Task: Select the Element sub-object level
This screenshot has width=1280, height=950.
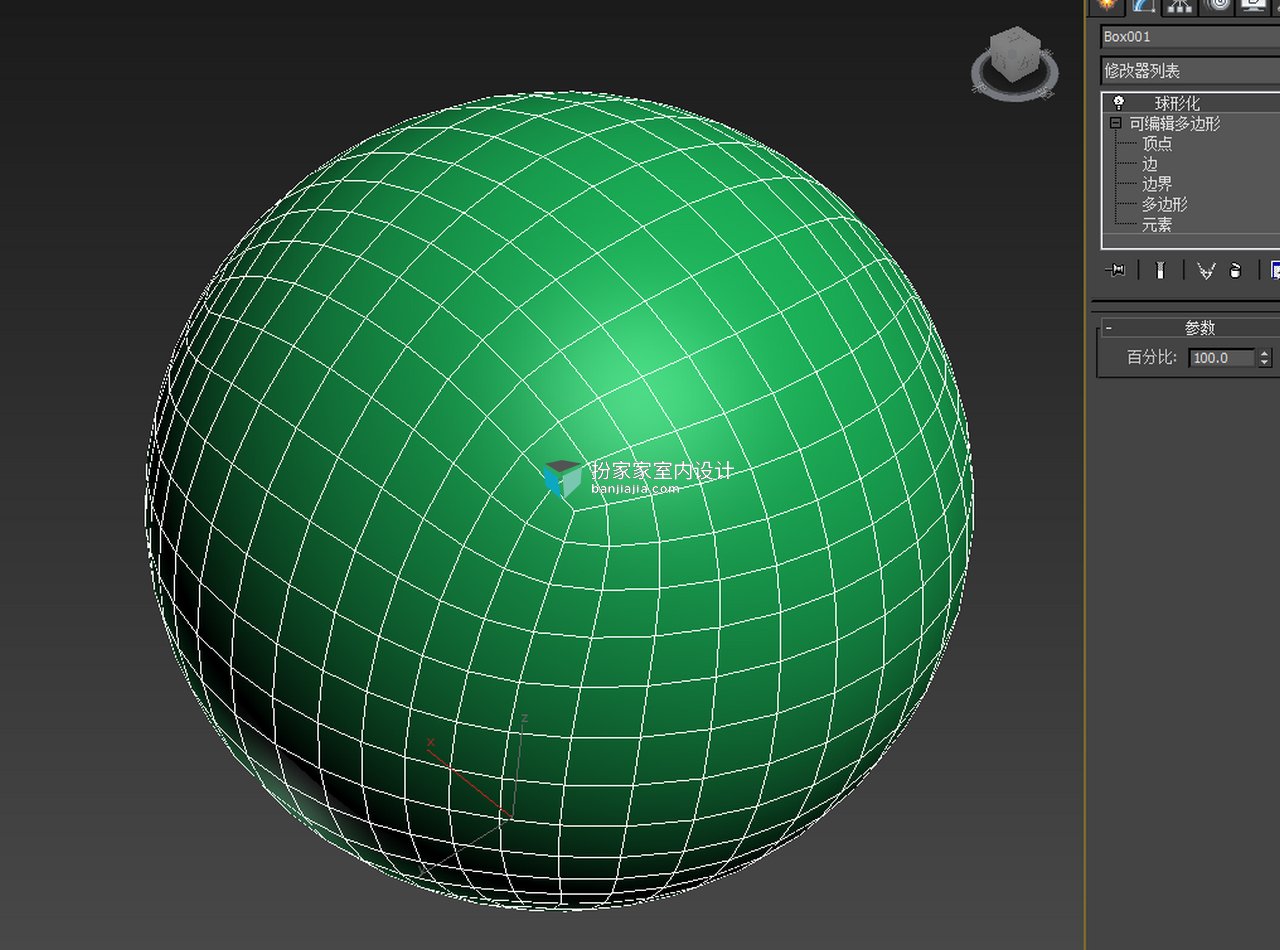Action: click(1157, 225)
